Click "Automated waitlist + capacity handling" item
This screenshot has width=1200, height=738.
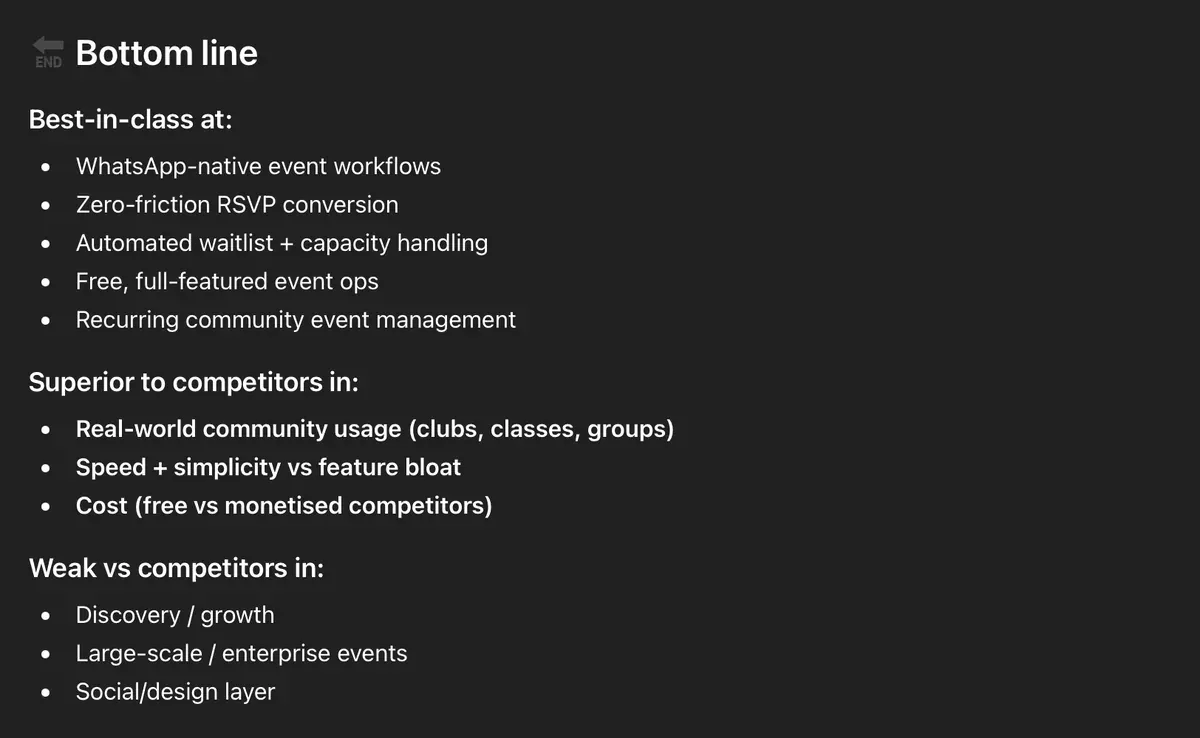[281, 243]
